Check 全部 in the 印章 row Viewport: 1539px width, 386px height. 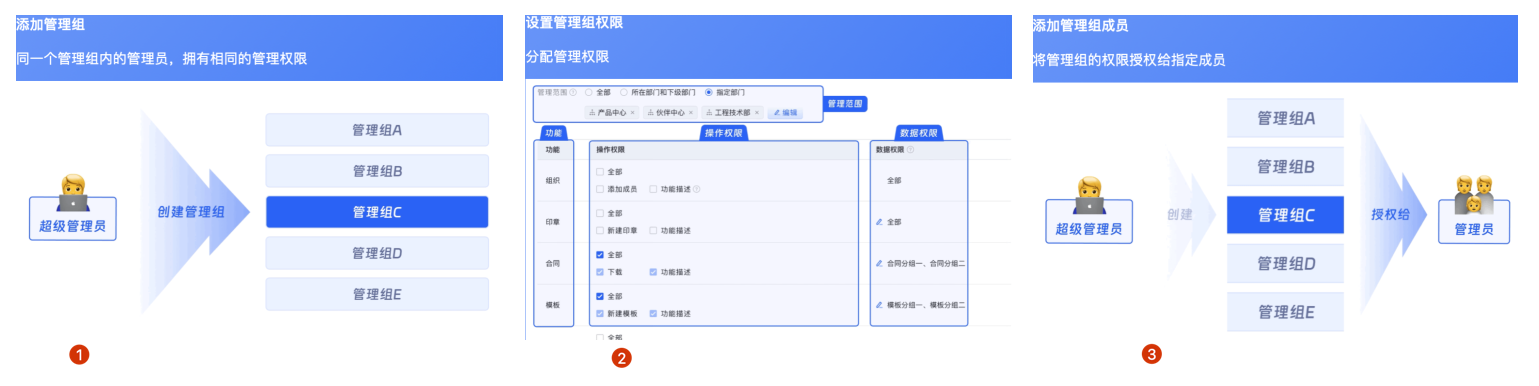[600, 213]
